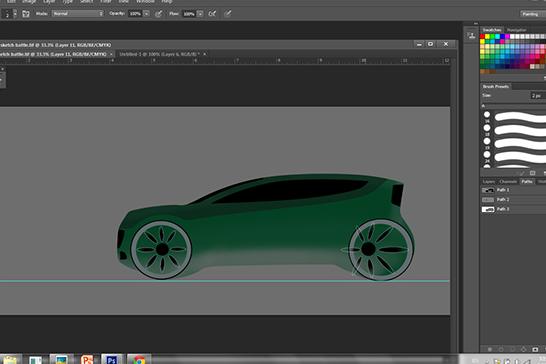The width and height of the screenshot is (546, 364).
Task: Open the brush preset picker dropdown
Action: 15,14
